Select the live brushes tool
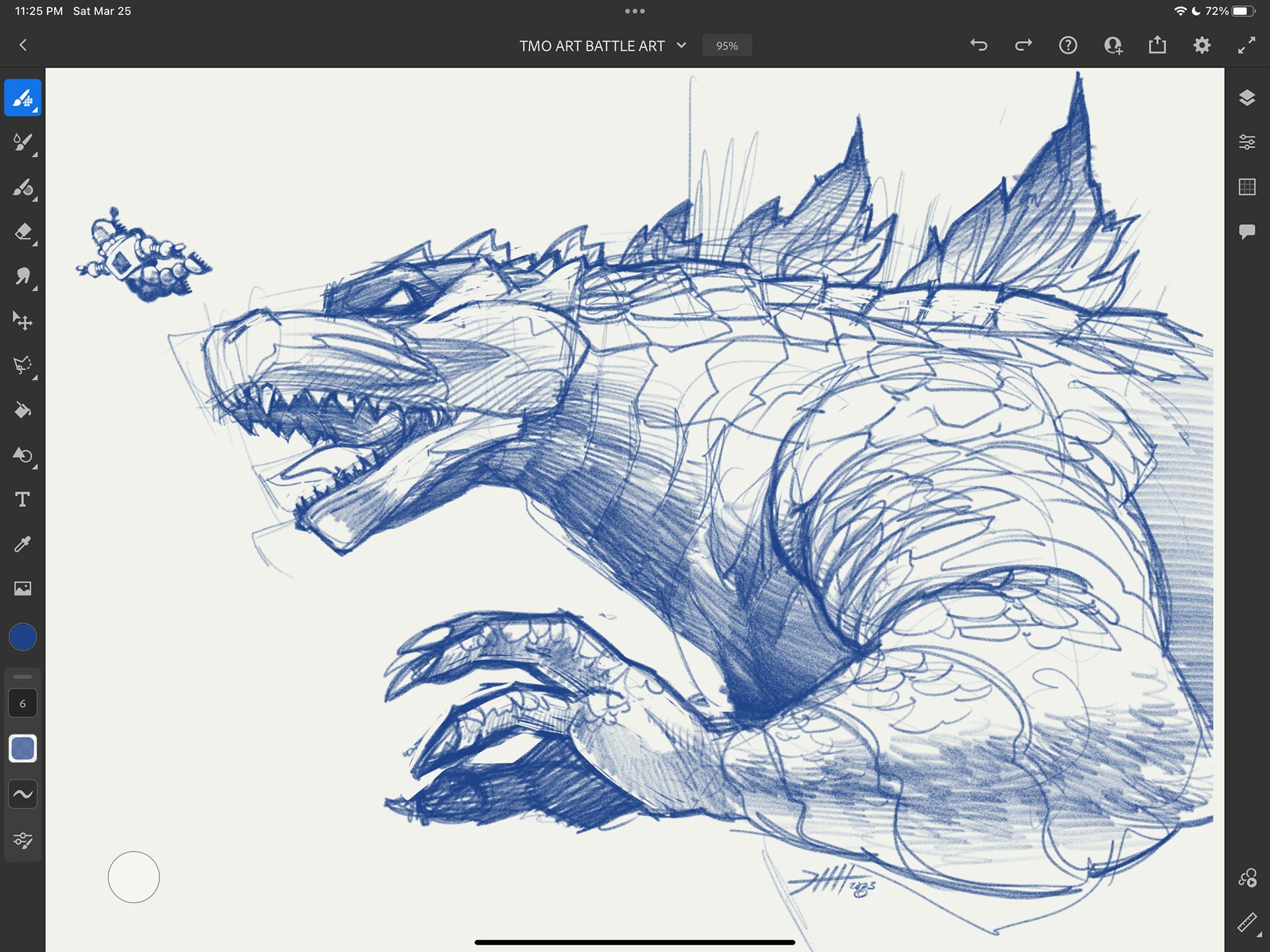 pyautogui.click(x=22, y=142)
